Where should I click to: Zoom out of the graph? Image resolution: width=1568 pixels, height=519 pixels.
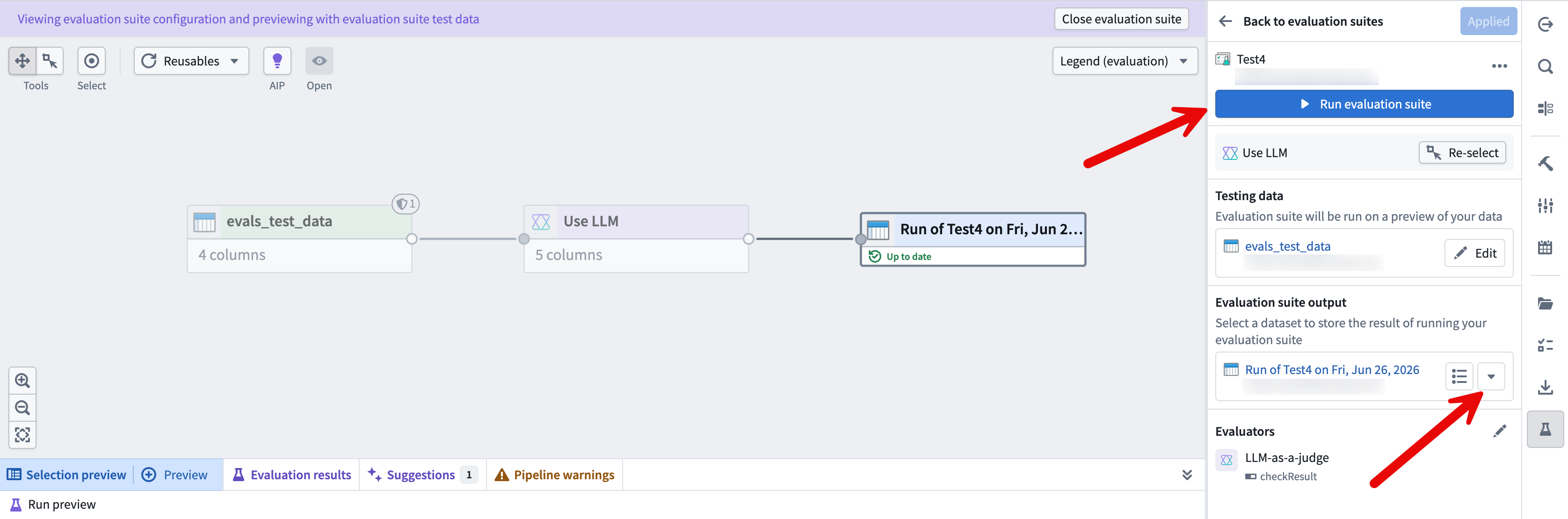coord(22,408)
